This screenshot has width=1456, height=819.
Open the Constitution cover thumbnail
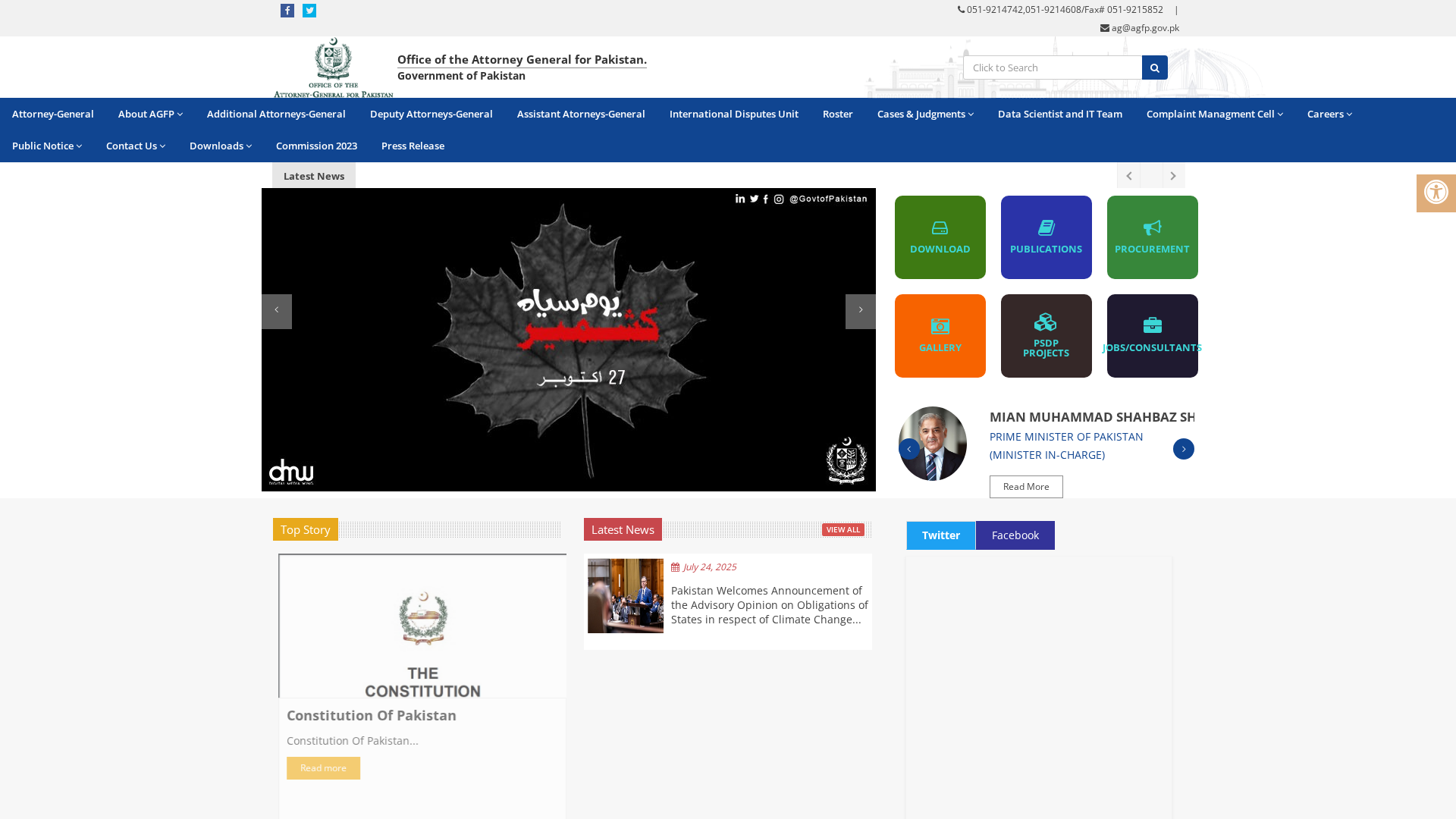tap(422, 626)
